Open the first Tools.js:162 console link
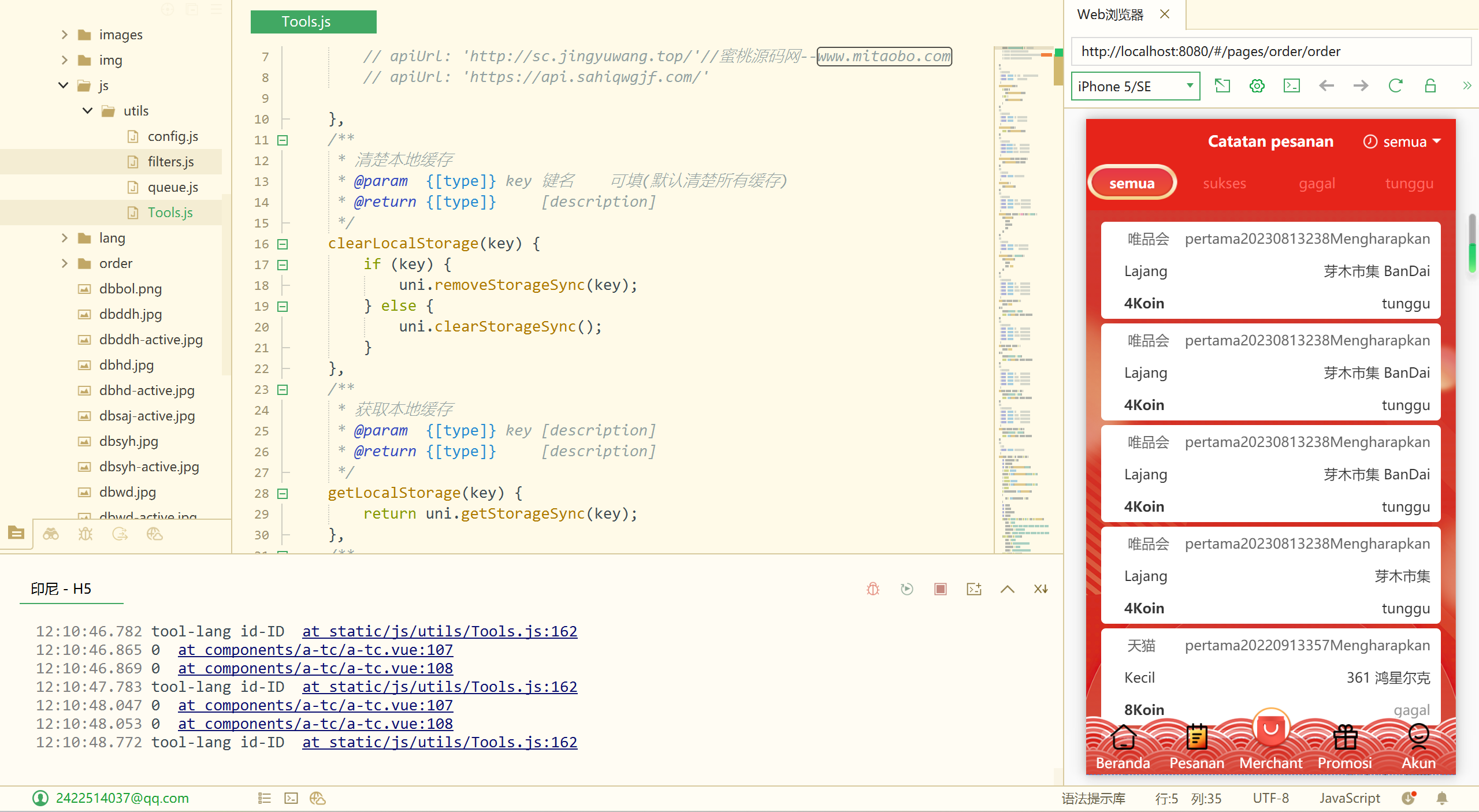1479x812 pixels. point(439,631)
